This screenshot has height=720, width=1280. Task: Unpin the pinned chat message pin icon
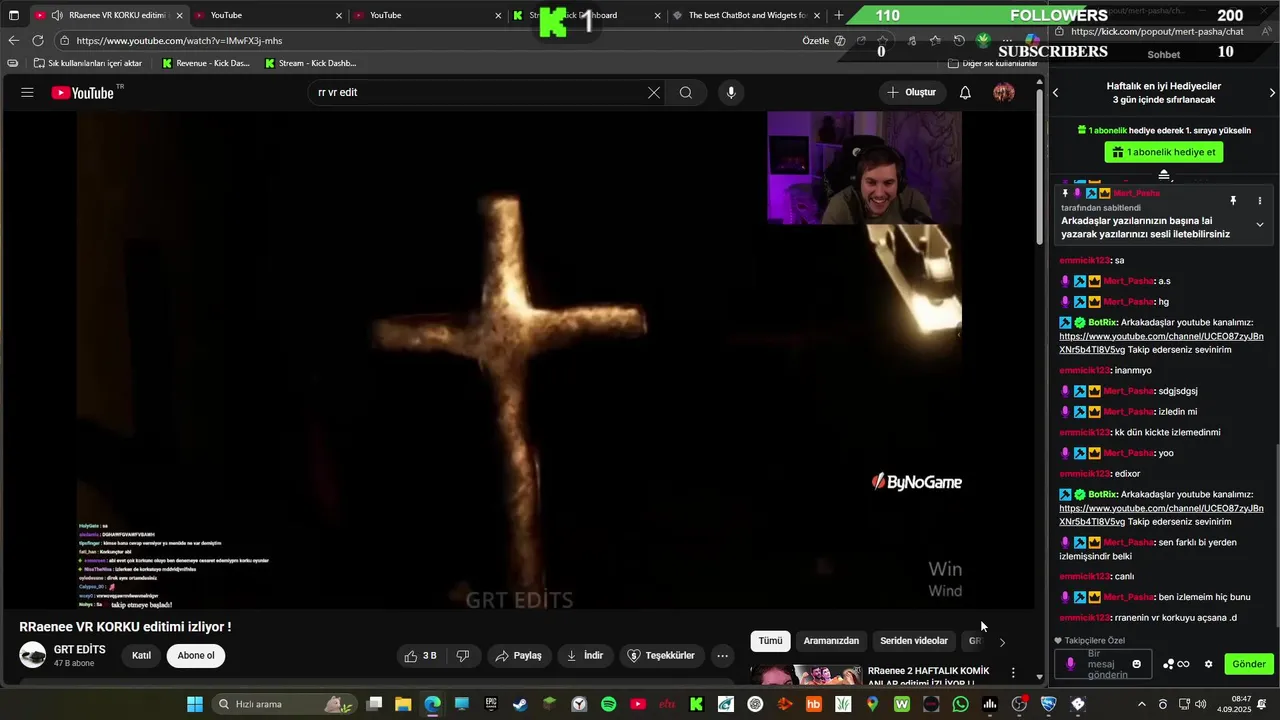(x=1233, y=201)
